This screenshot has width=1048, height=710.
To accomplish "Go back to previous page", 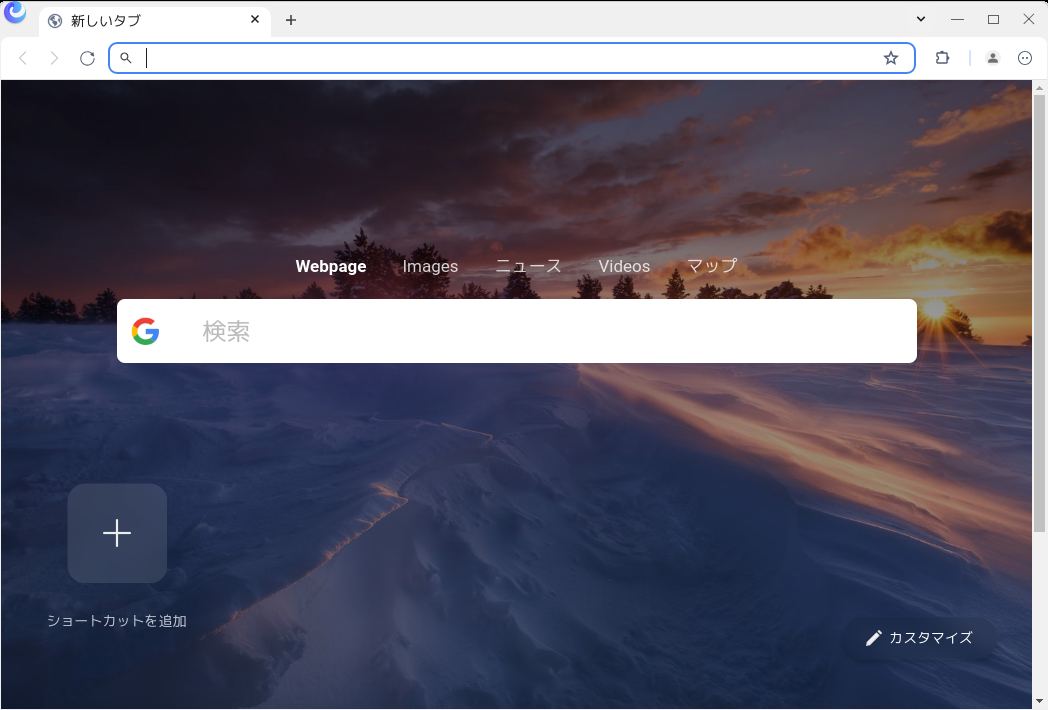I will pyautogui.click(x=23, y=58).
